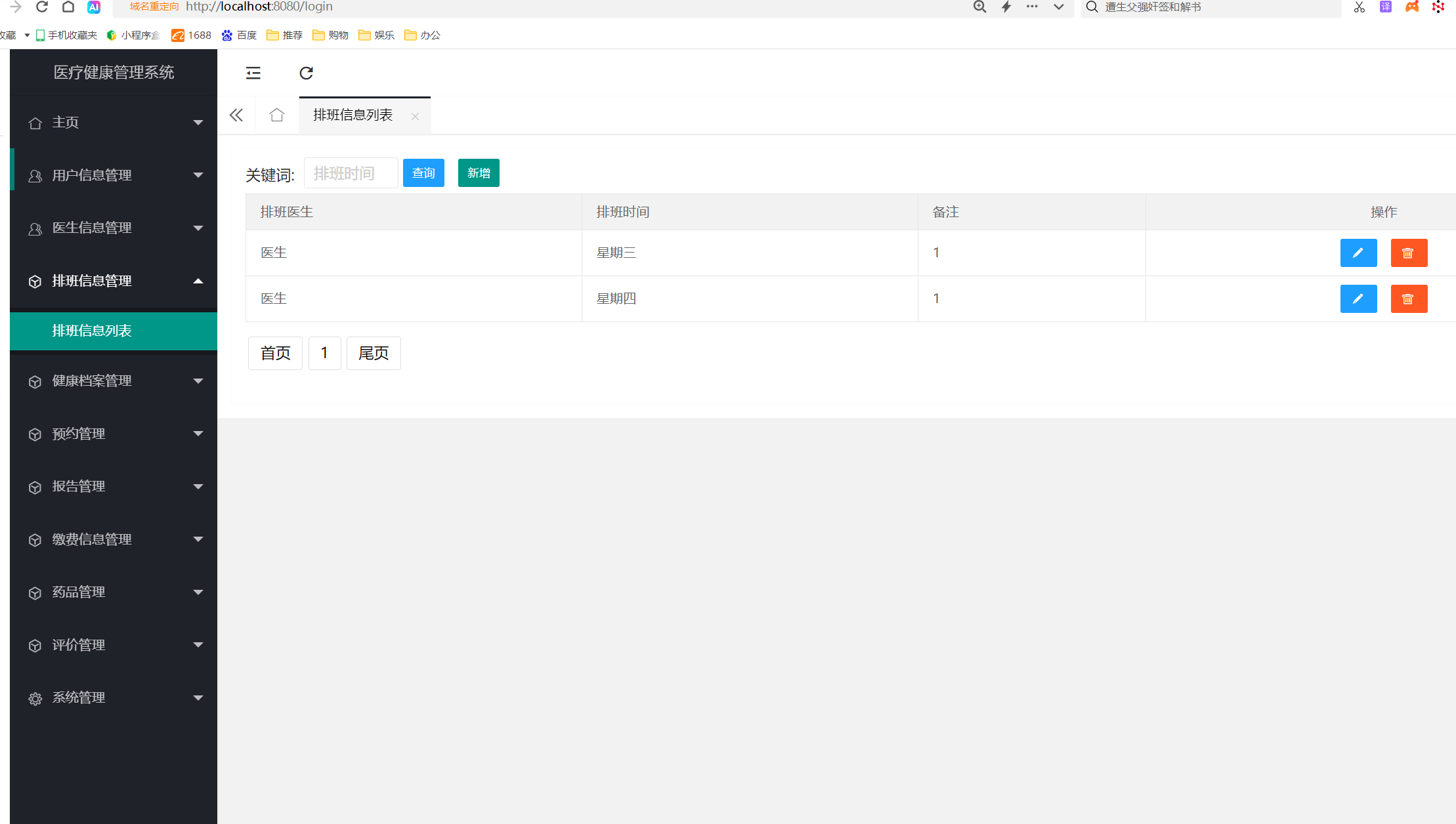Click the 排班时间 keyword input field
This screenshot has height=824, width=1456.
[351, 173]
